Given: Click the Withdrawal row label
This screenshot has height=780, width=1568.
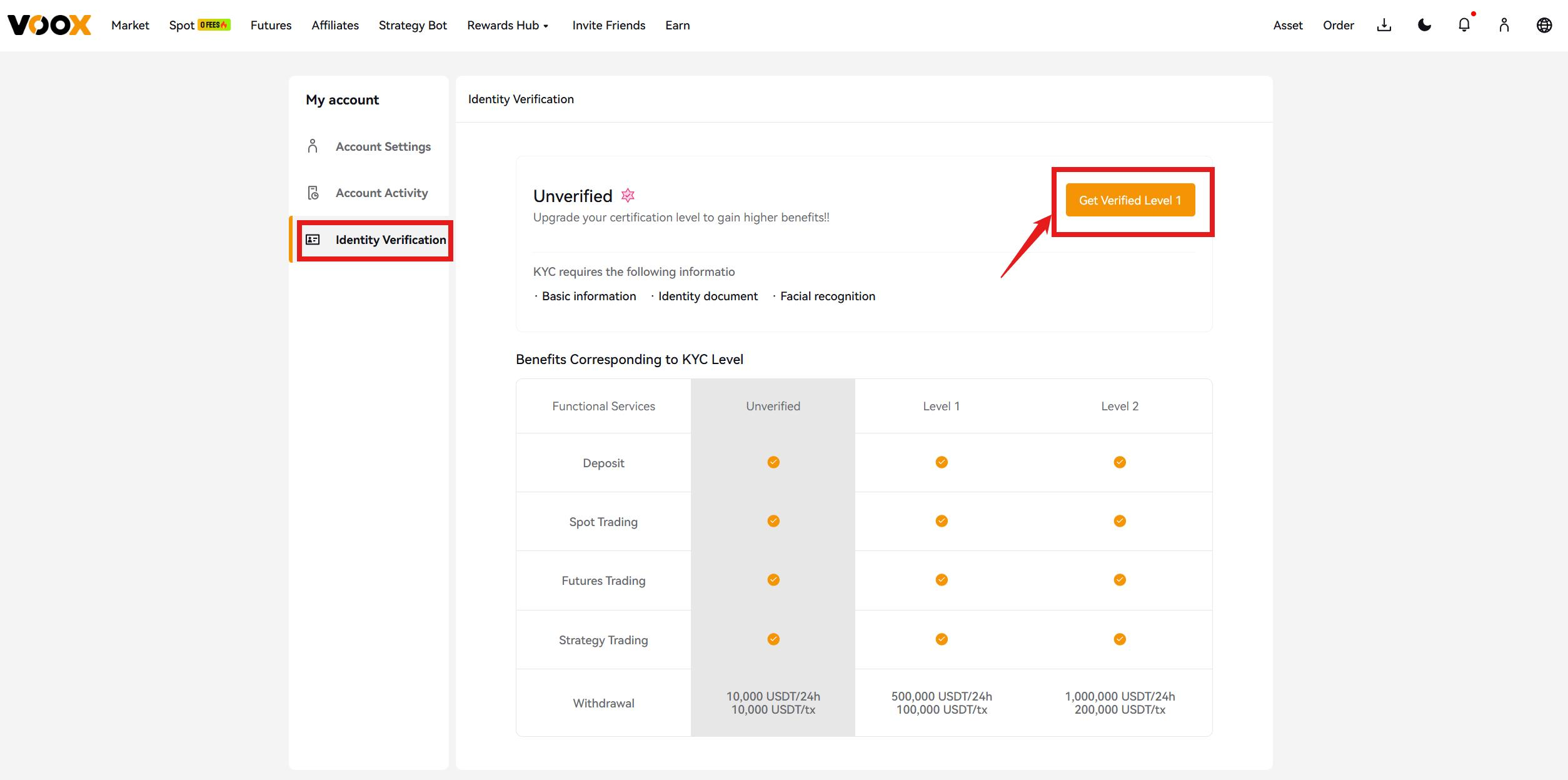Looking at the screenshot, I should (603, 703).
